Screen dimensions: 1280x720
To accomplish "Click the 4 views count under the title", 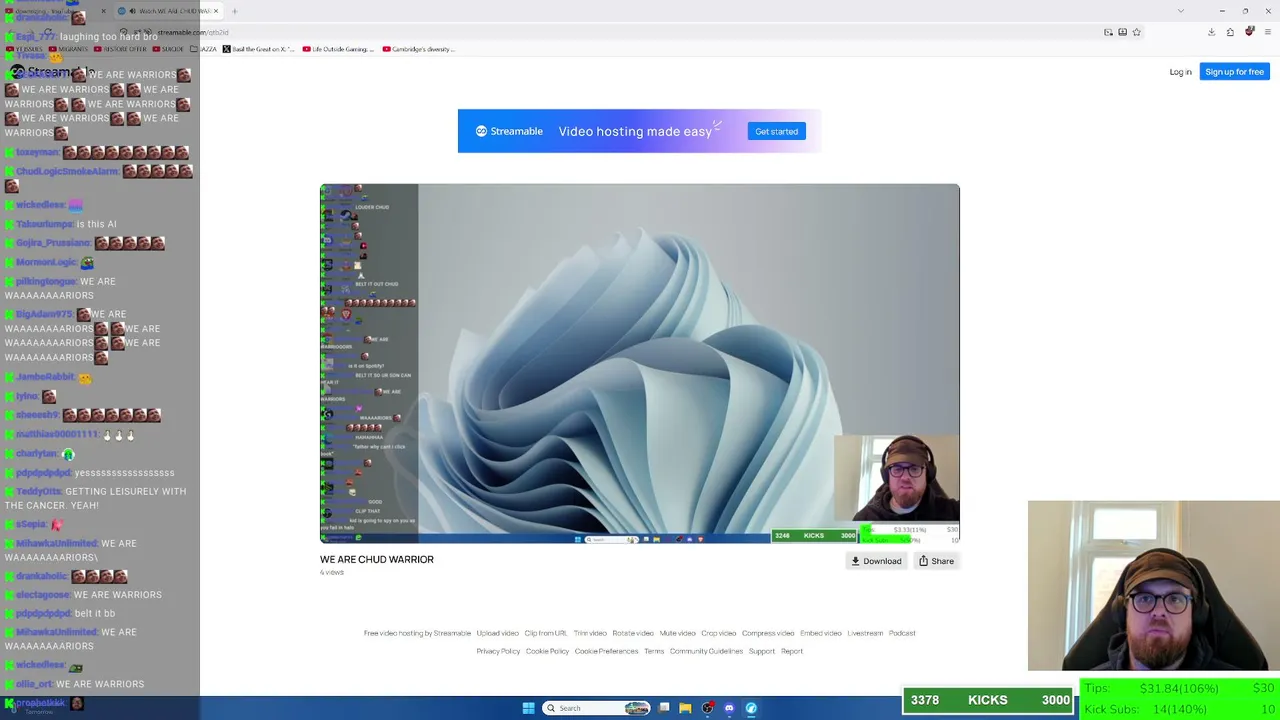I will click(332, 573).
